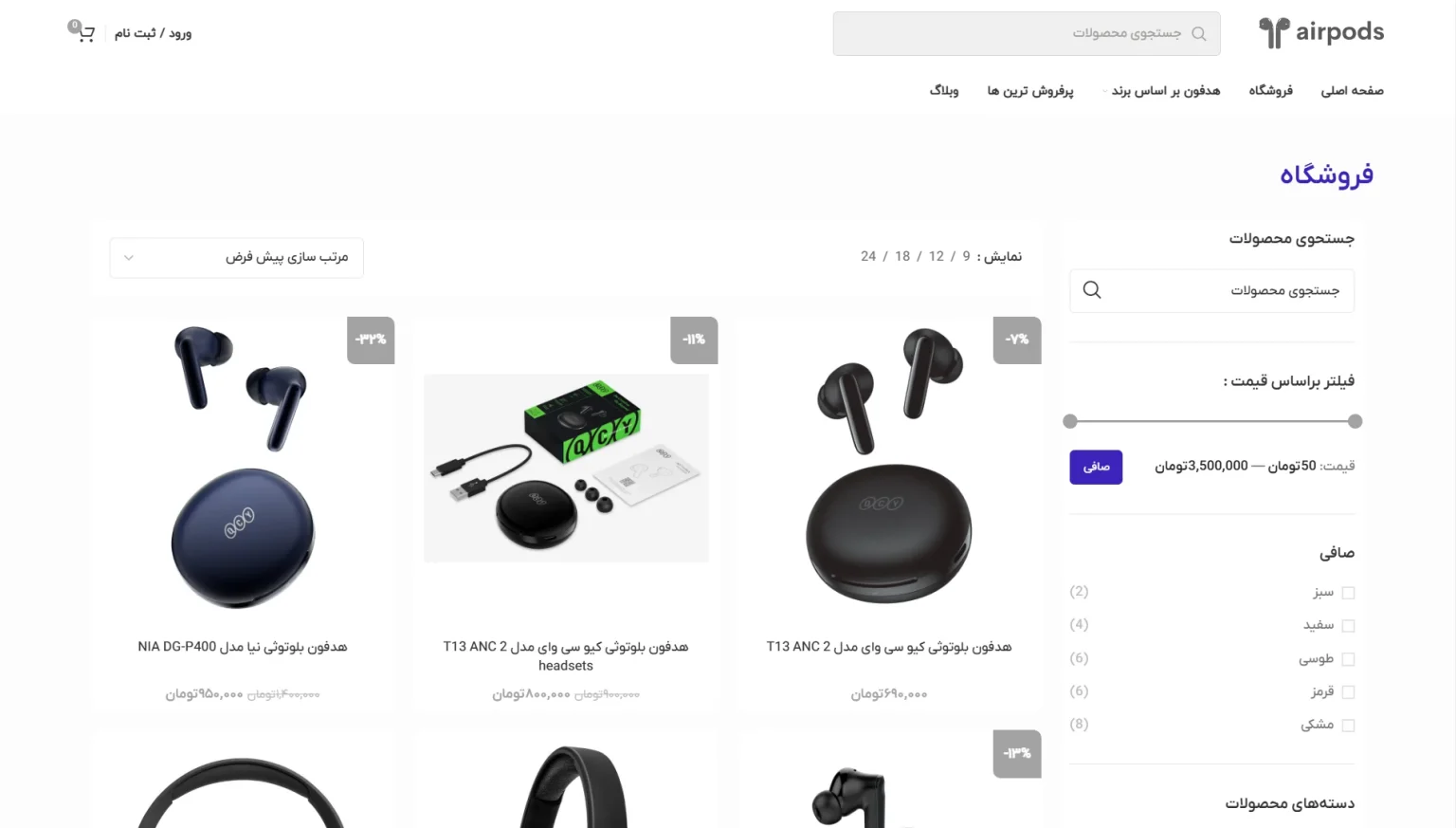This screenshot has height=828, width=1456.
Task: Open the shopping cart icon
Action: coord(84,33)
